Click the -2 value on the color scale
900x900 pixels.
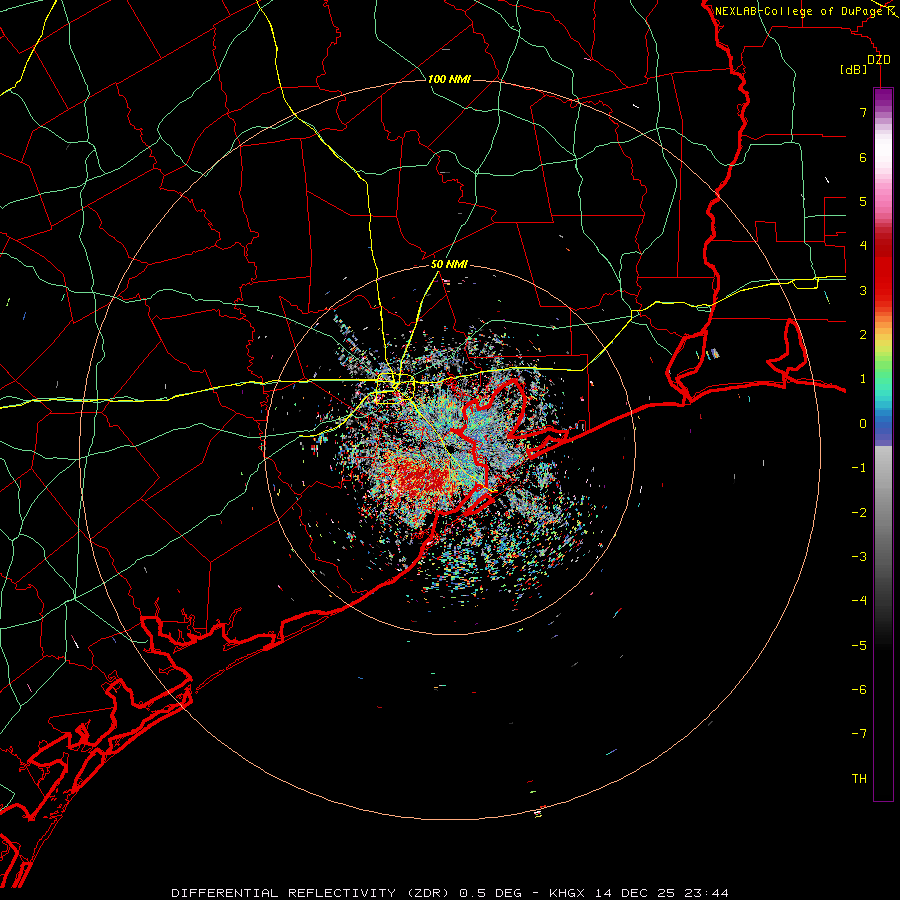click(859, 513)
